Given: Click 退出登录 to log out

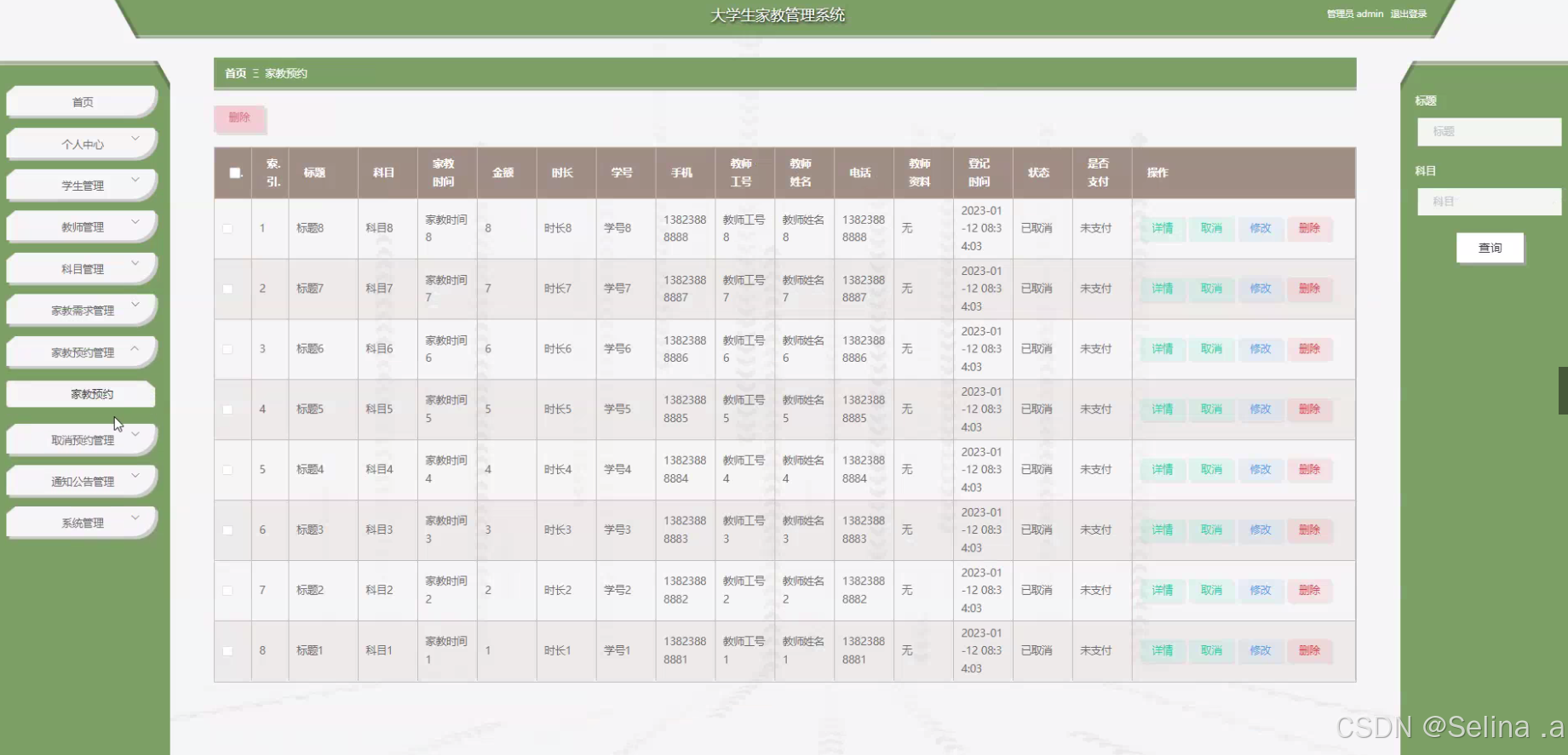Looking at the screenshot, I should [x=1409, y=14].
